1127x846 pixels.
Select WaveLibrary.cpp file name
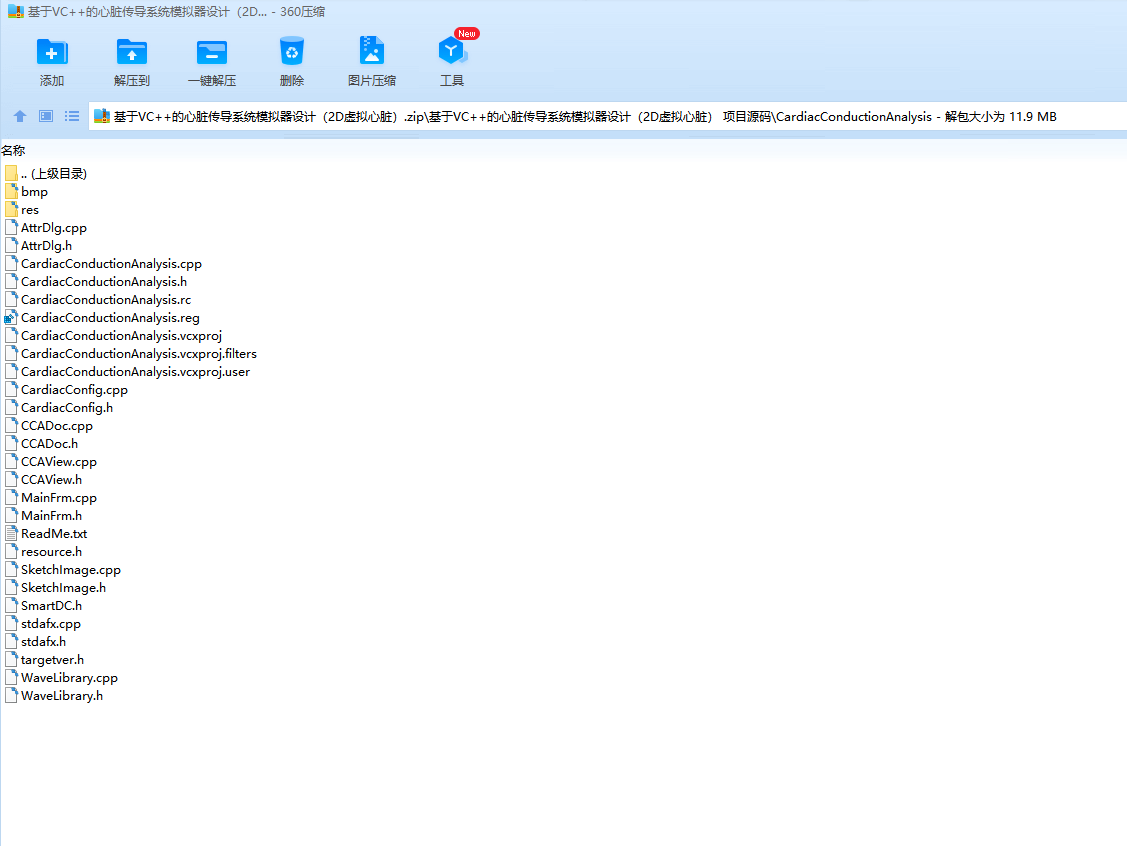(x=69, y=677)
